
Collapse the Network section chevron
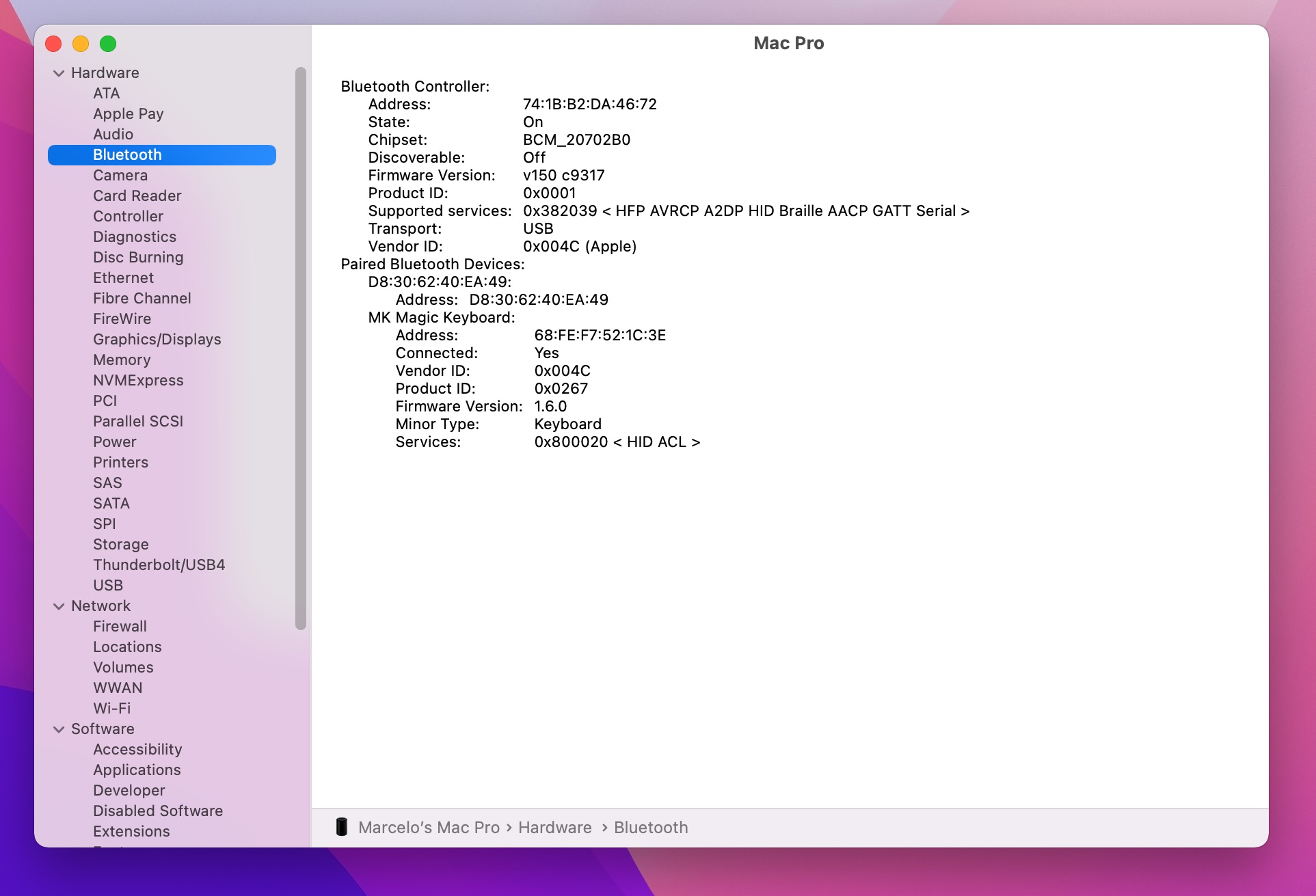pyautogui.click(x=59, y=606)
